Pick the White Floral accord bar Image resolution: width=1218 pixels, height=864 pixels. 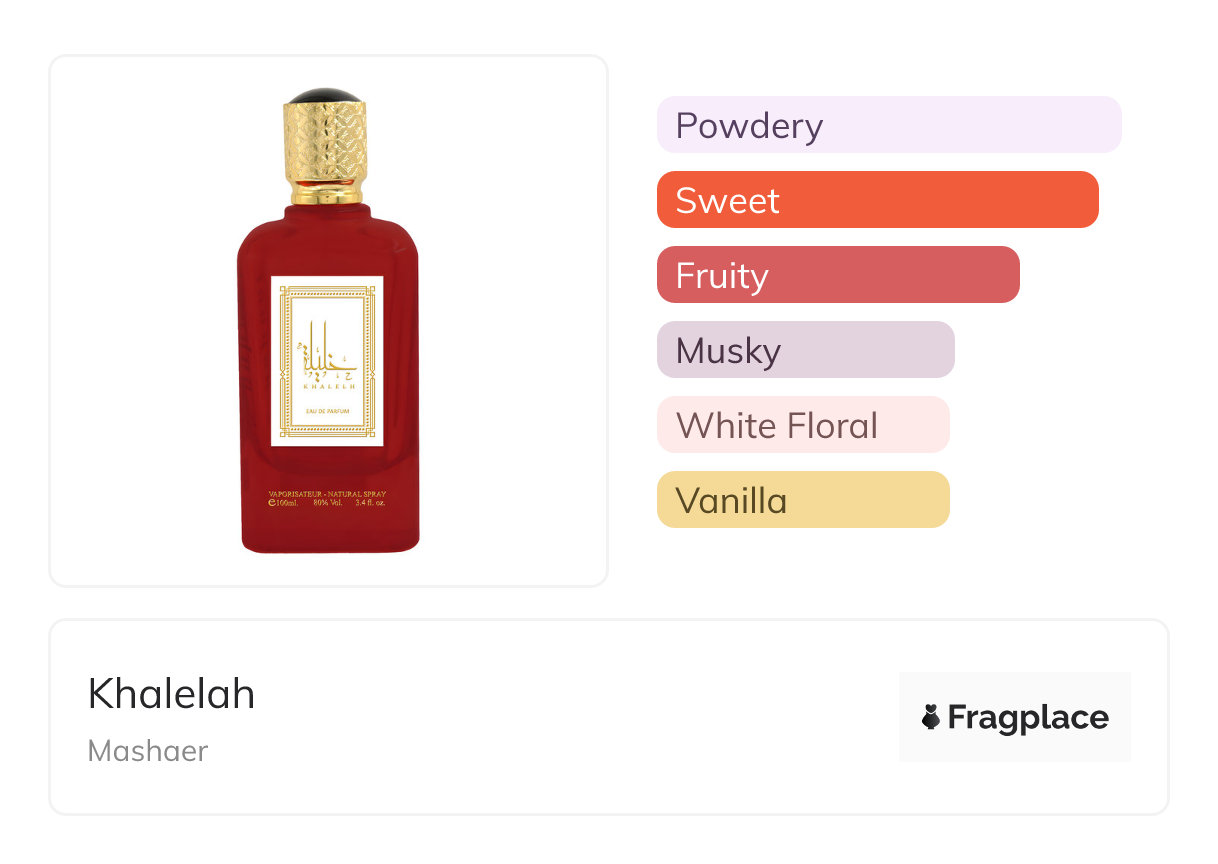[802, 425]
